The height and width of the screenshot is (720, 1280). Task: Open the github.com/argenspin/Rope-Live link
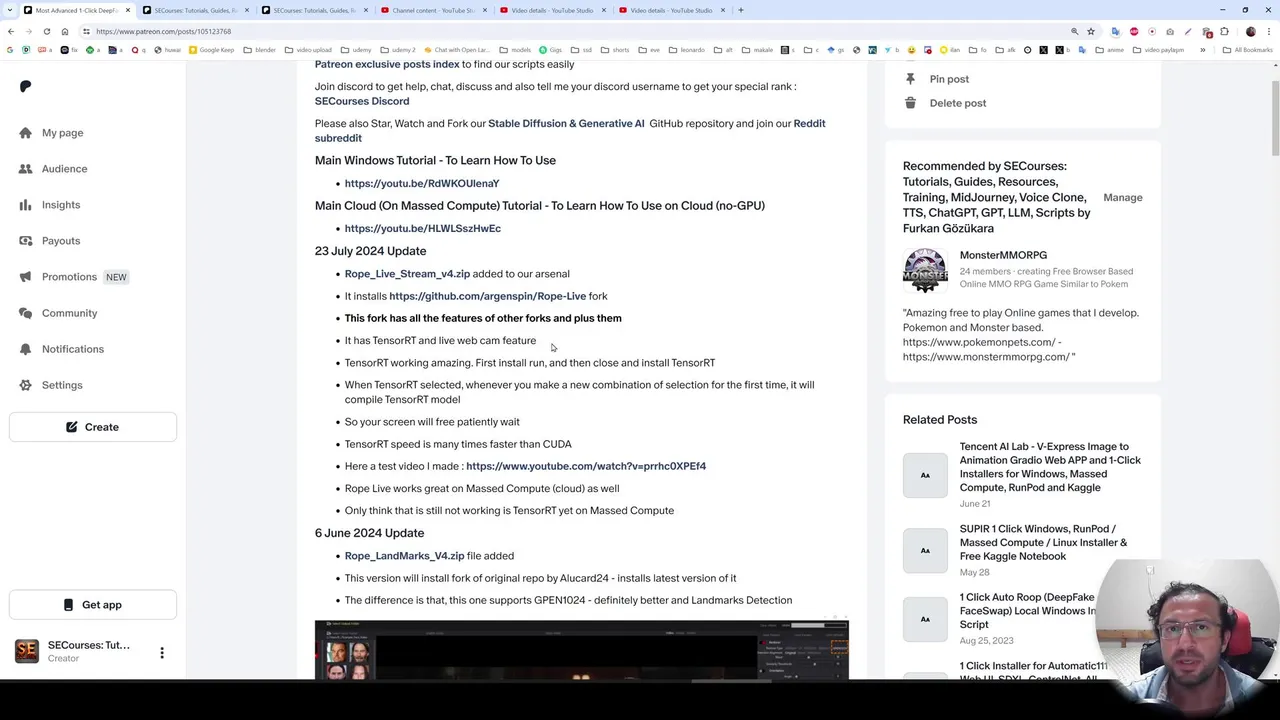[x=487, y=296]
